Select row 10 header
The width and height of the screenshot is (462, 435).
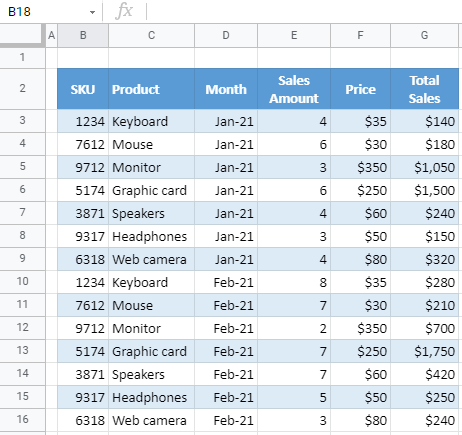click(x=22, y=282)
